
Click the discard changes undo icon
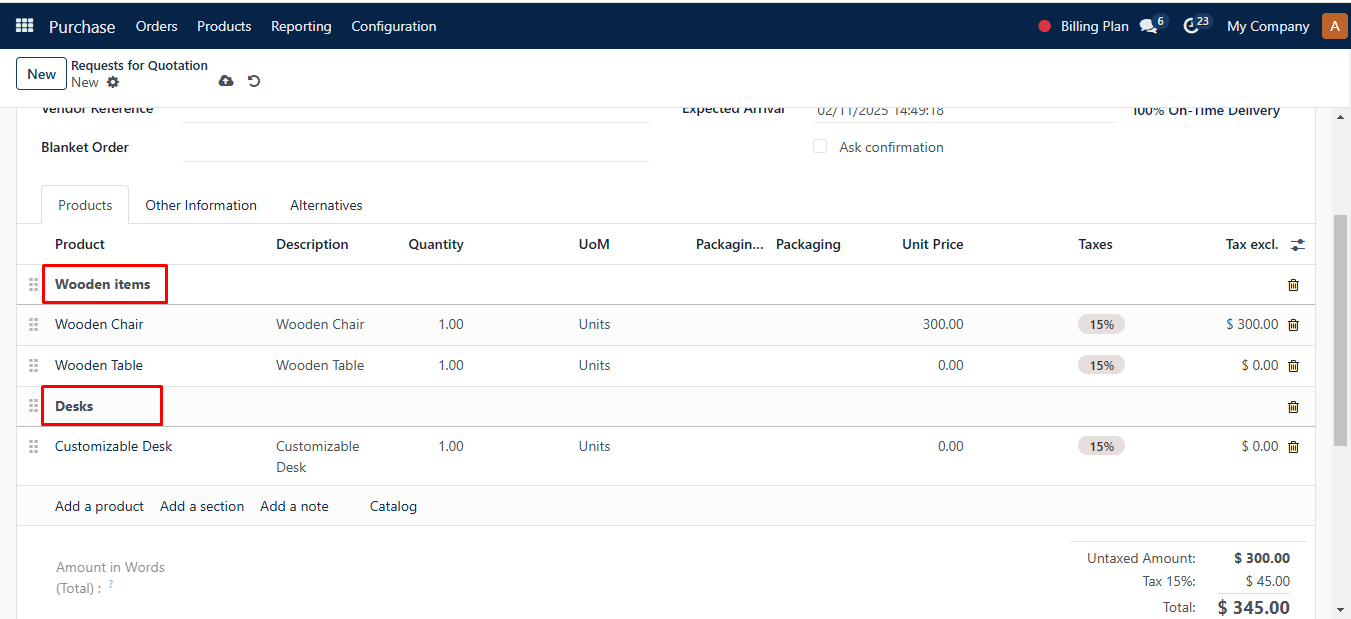(254, 81)
